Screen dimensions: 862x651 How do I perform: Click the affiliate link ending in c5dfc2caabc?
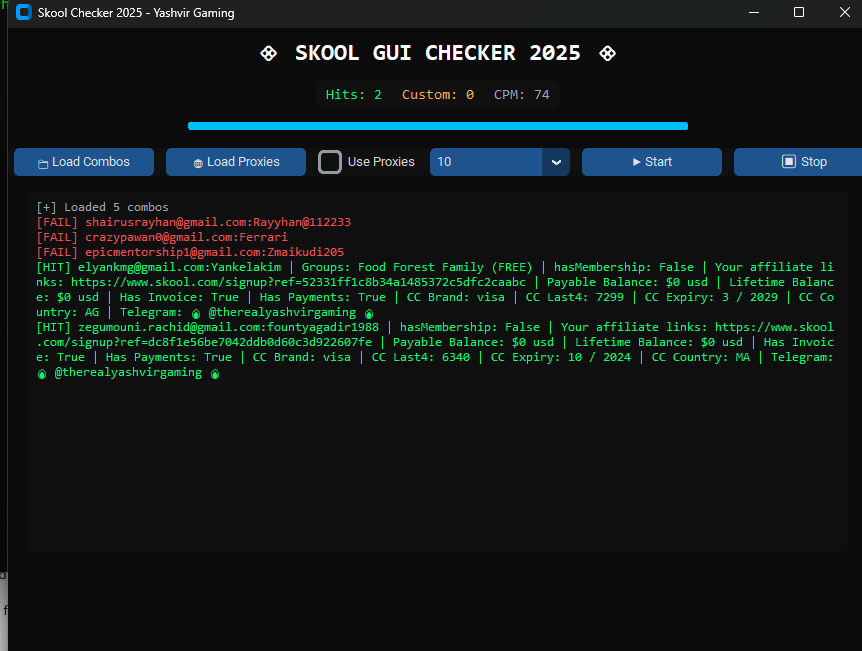298,282
